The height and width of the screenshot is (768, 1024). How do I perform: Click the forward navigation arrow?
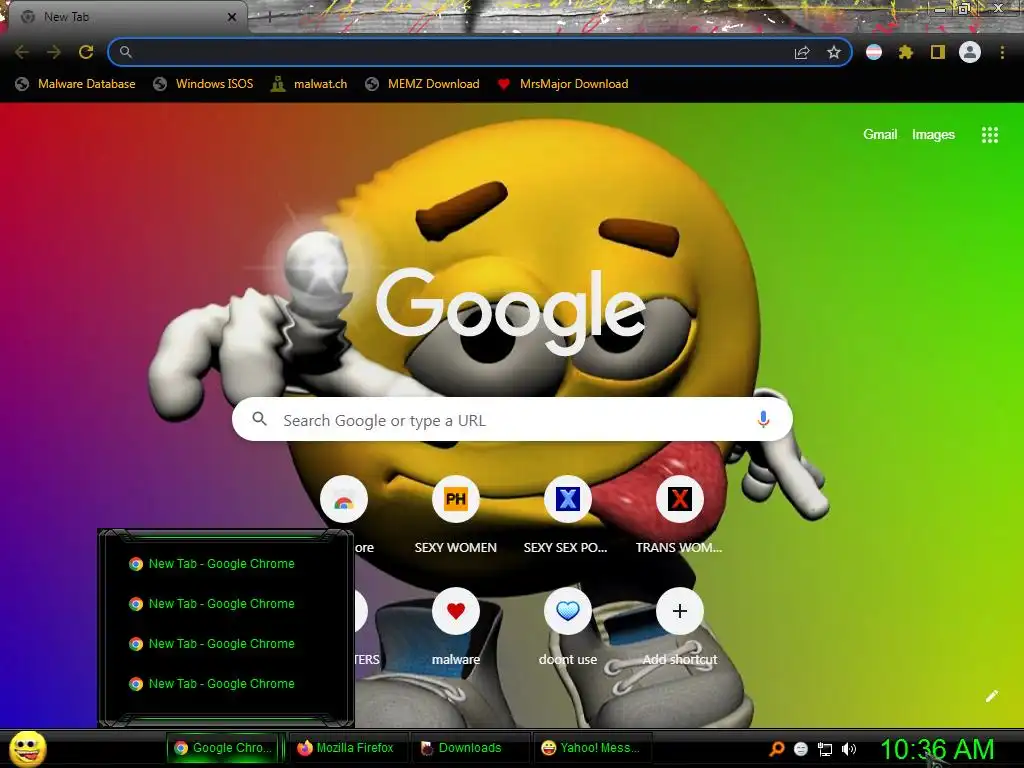click(54, 52)
